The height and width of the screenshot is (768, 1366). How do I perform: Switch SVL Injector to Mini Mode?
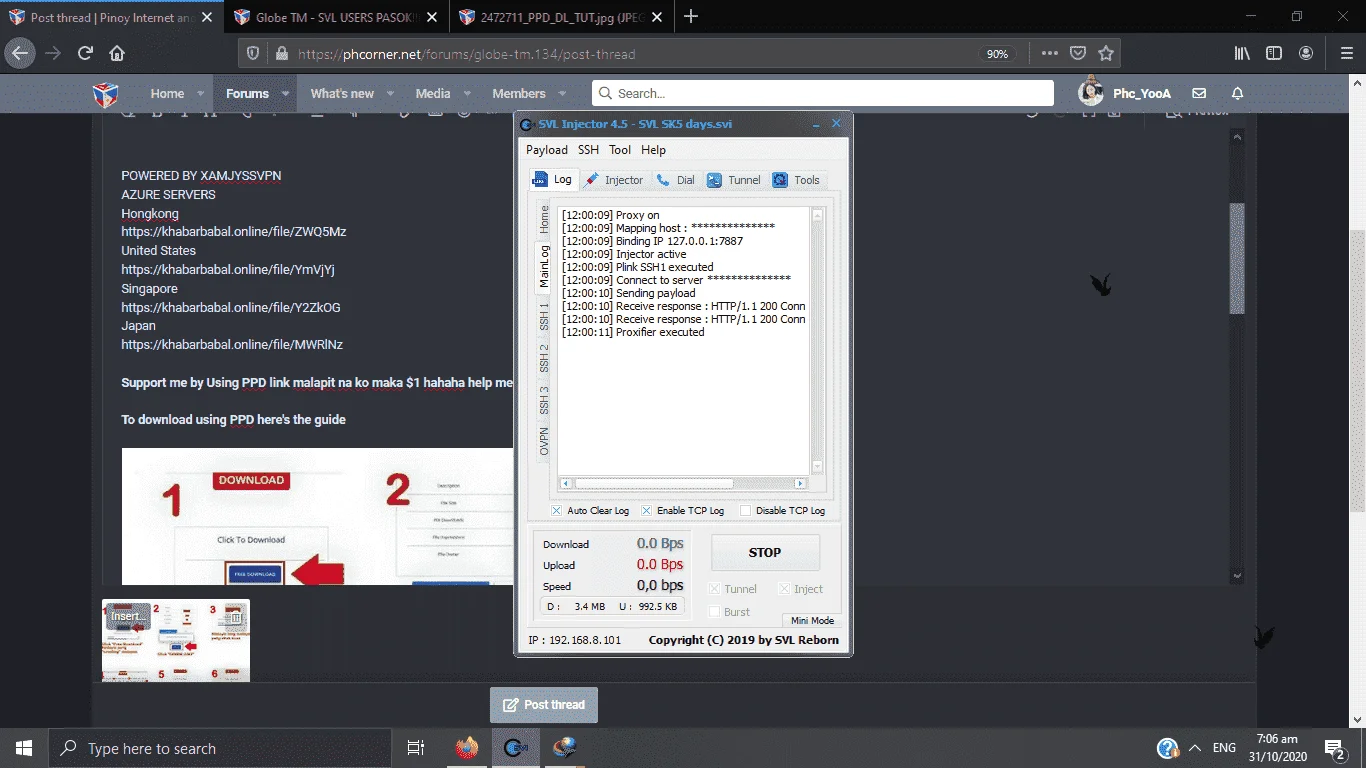pyautogui.click(x=812, y=620)
